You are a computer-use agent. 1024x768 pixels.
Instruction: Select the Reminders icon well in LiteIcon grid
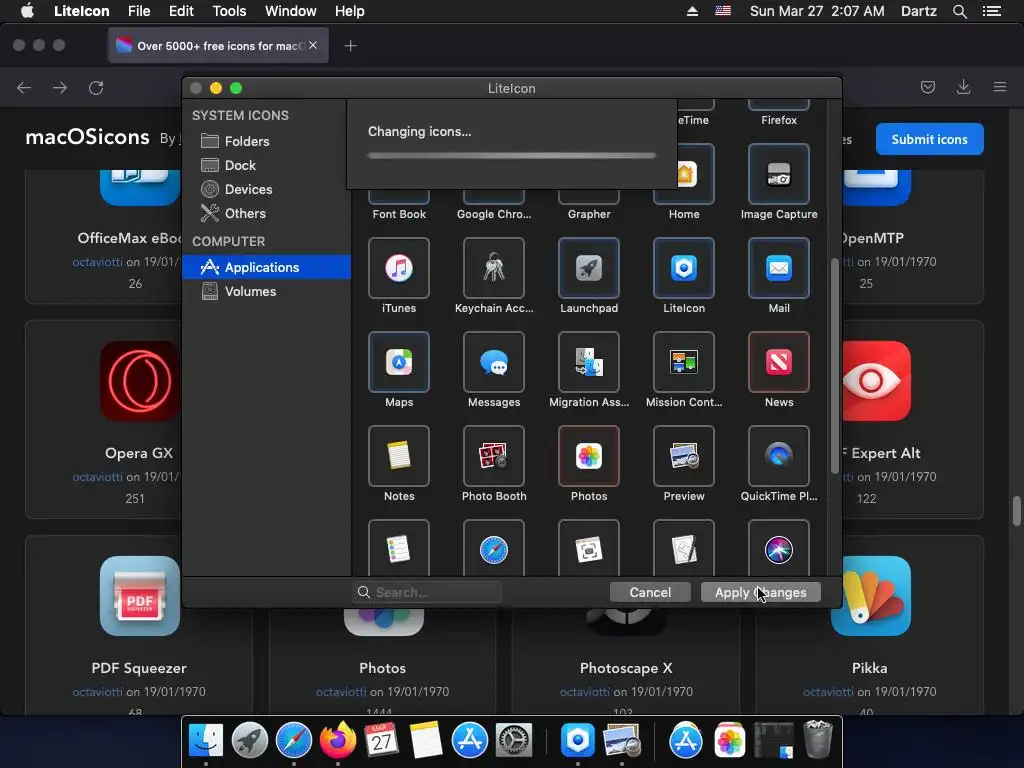(x=398, y=549)
